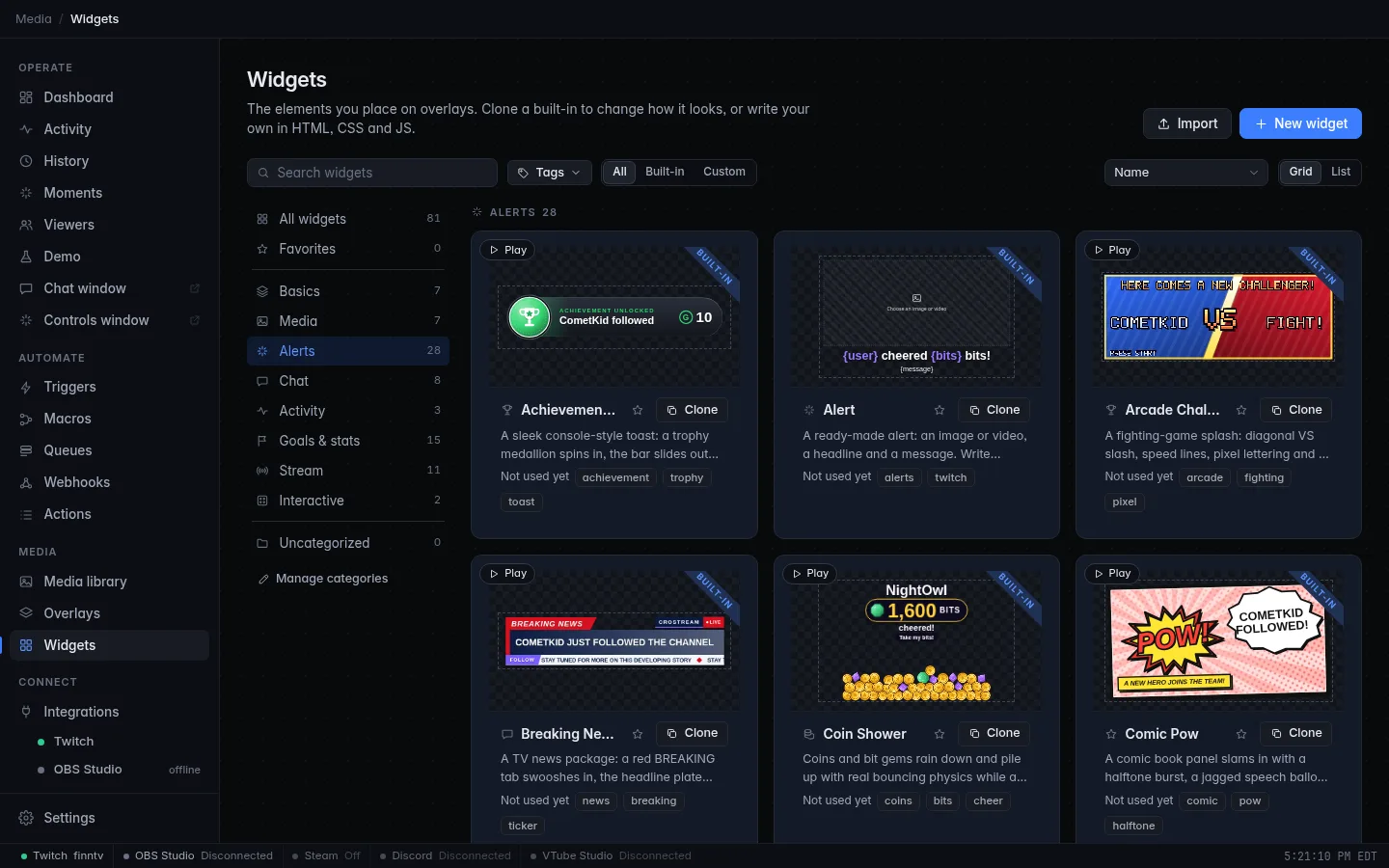
Task: Click the Triggers lightning icon
Action: (x=26, y=387)
